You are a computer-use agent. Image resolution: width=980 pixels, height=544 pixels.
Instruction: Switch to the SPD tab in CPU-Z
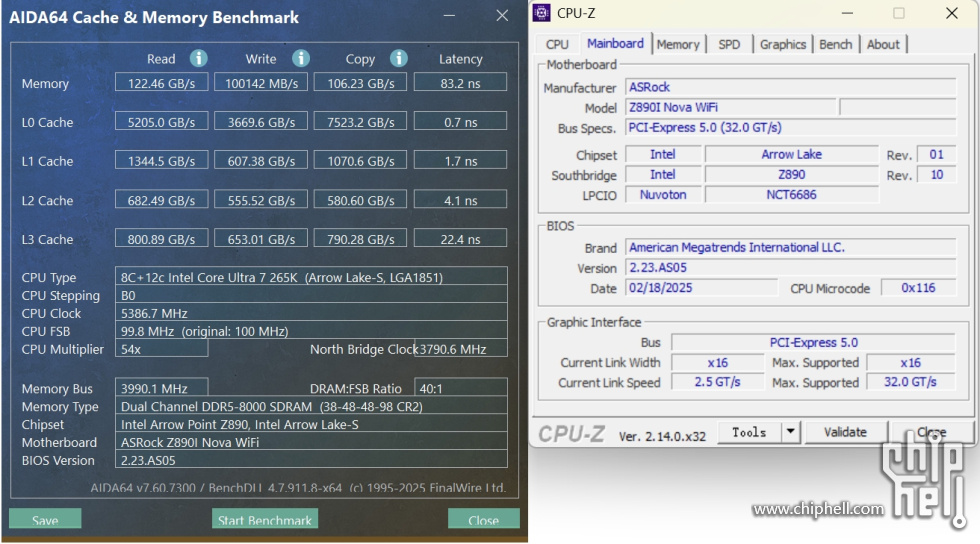coord(729,44)
